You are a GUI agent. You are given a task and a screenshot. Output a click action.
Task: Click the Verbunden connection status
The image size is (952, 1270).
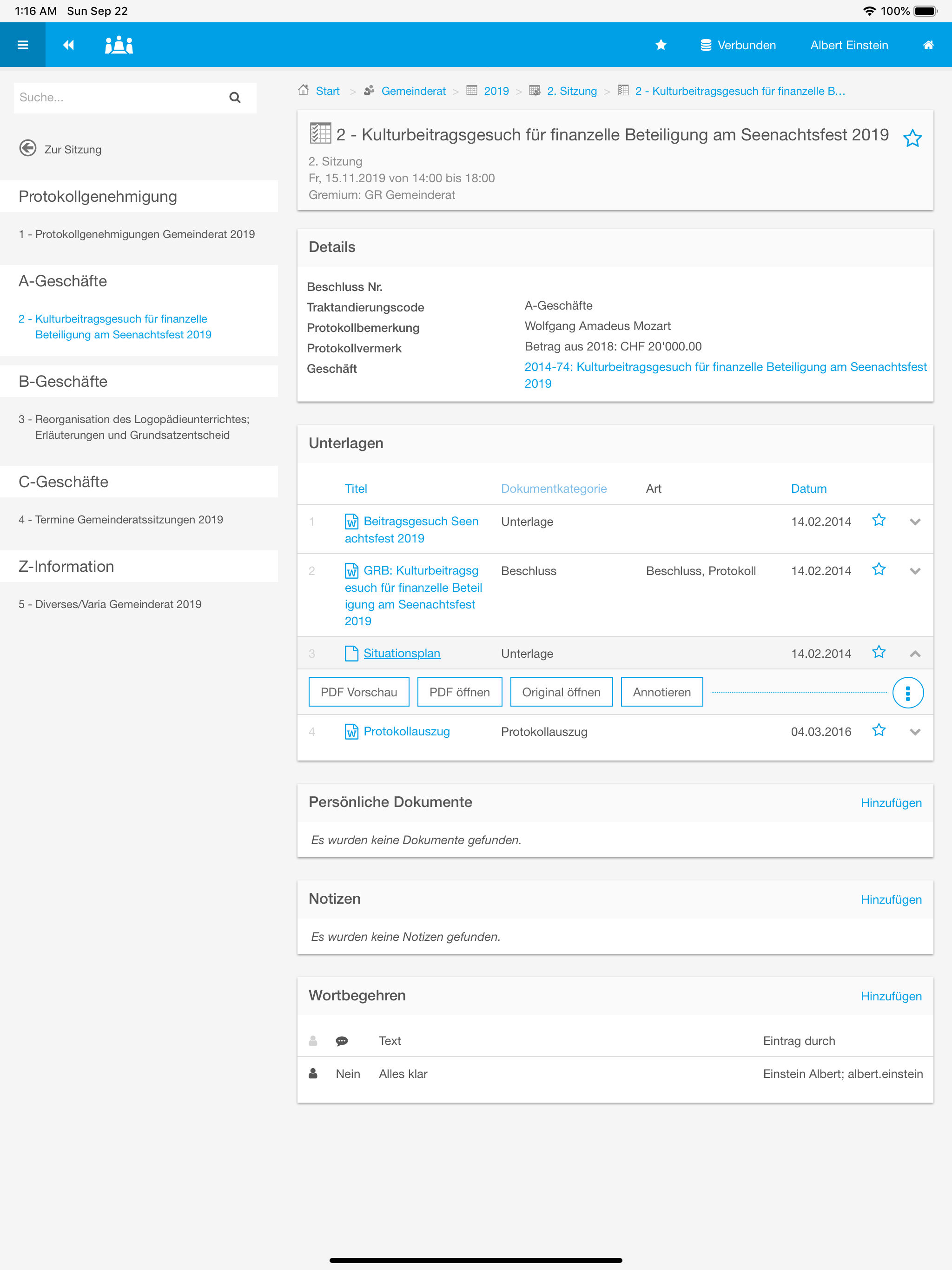click(x=738, y=45)
